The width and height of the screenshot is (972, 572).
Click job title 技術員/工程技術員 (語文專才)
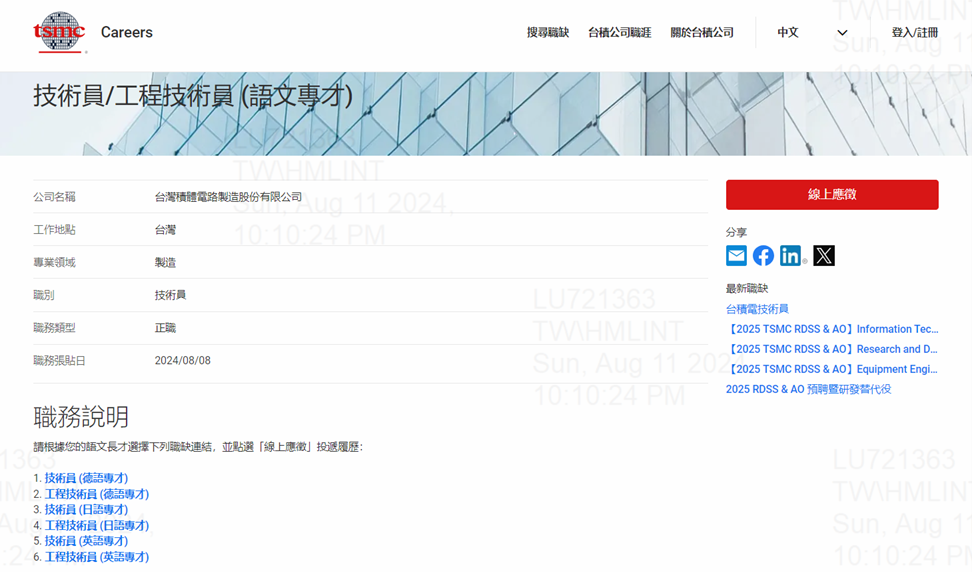pyautogui.click(x=193, y=96)
